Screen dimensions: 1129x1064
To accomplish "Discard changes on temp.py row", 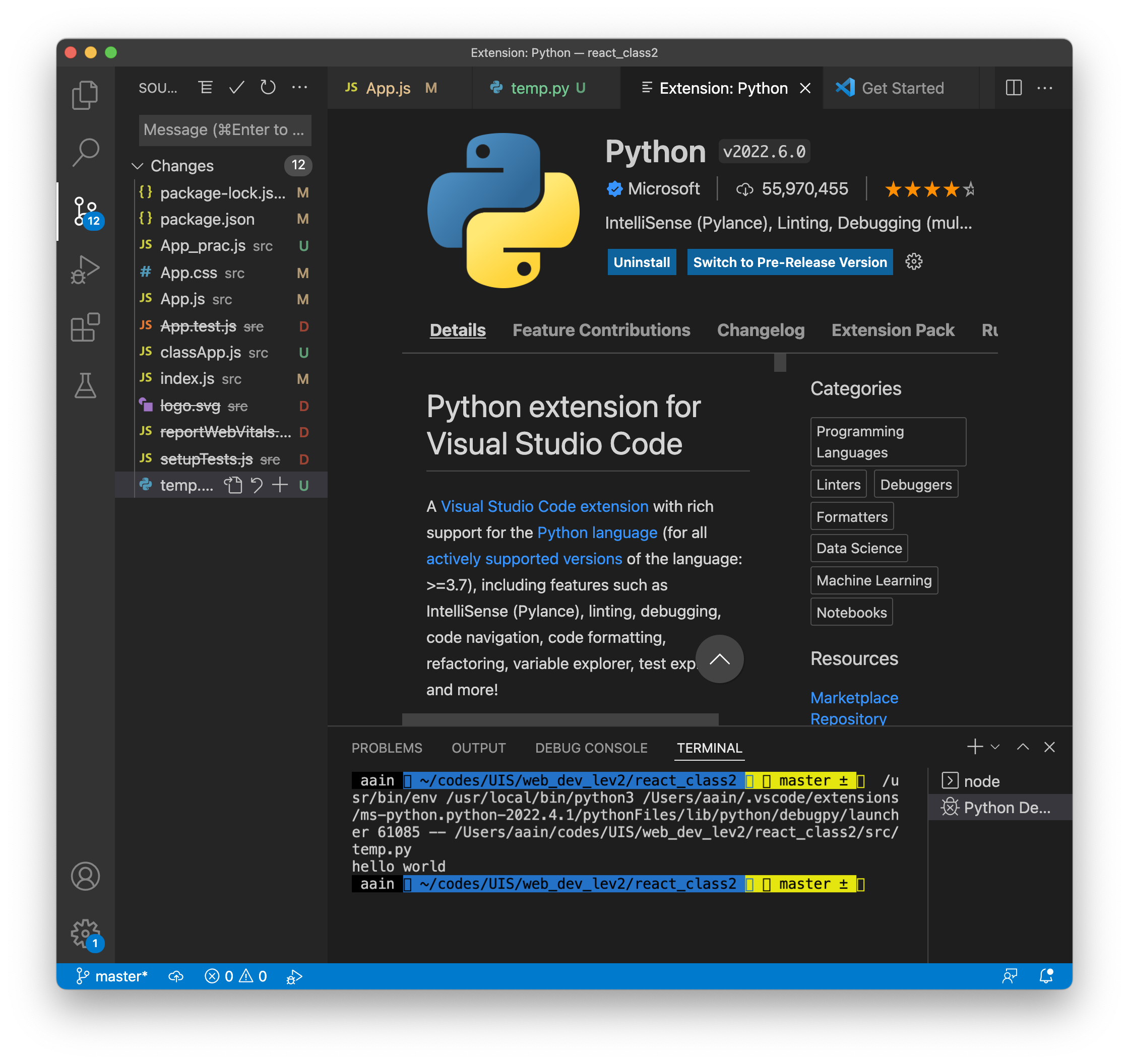I will pyautogui.click(x=257, y=486).
